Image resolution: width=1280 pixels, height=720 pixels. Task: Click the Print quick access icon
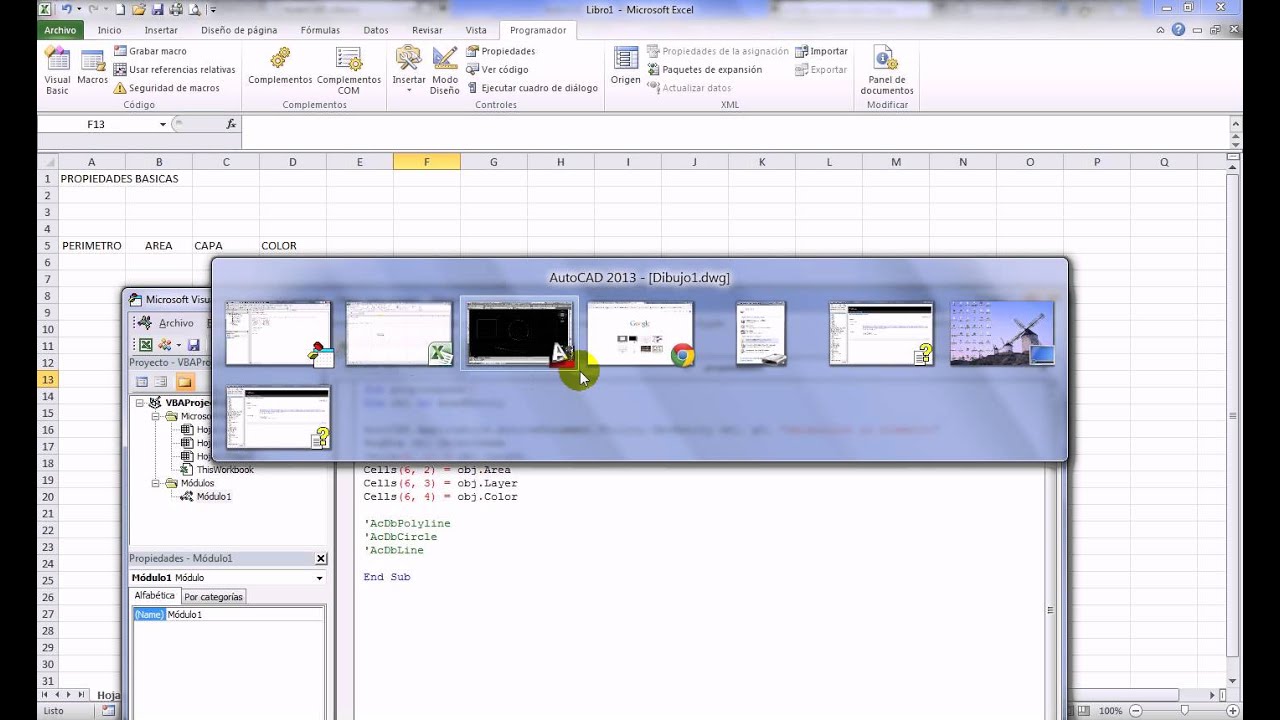(176, 10)
